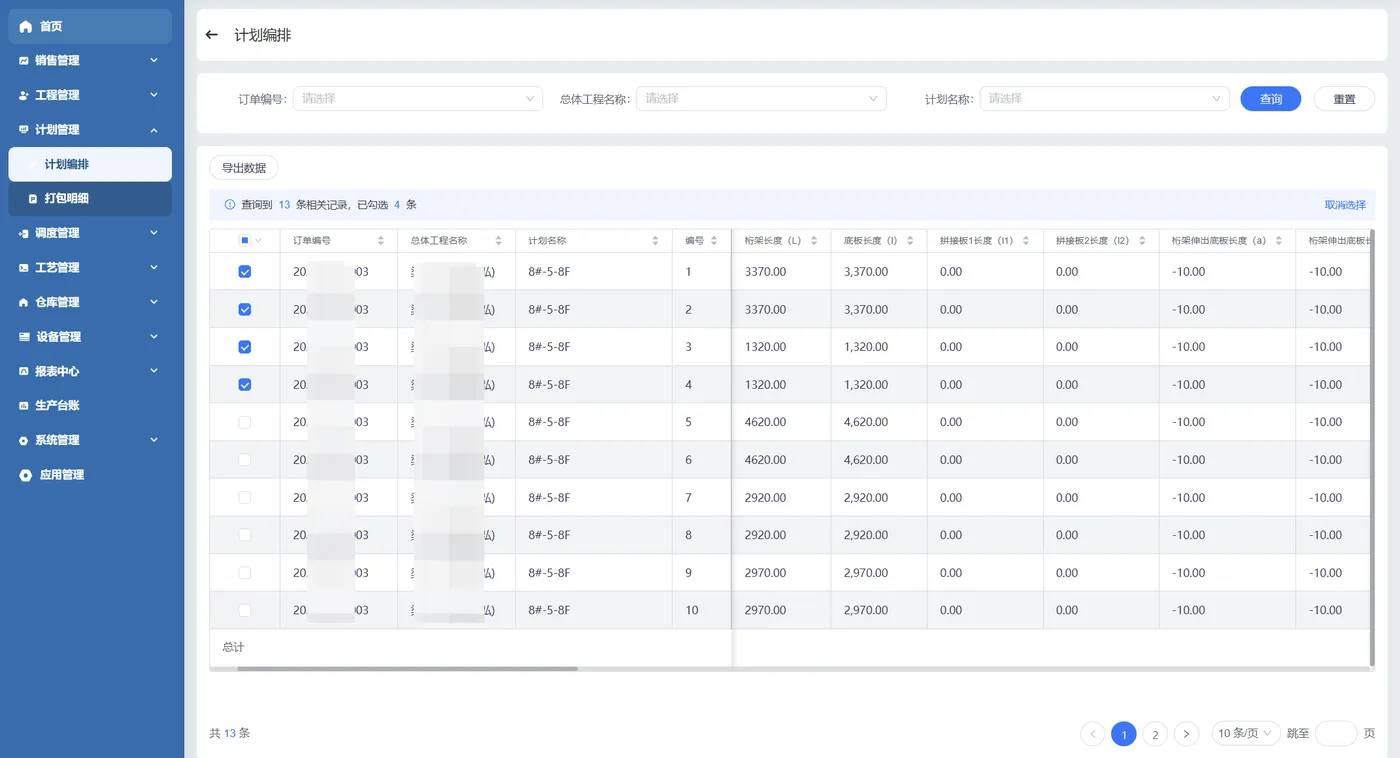Screen dimensions: 1400x758
Task: Open the 计划名称 select dropdown
Action: click(x=1105, y=99)
